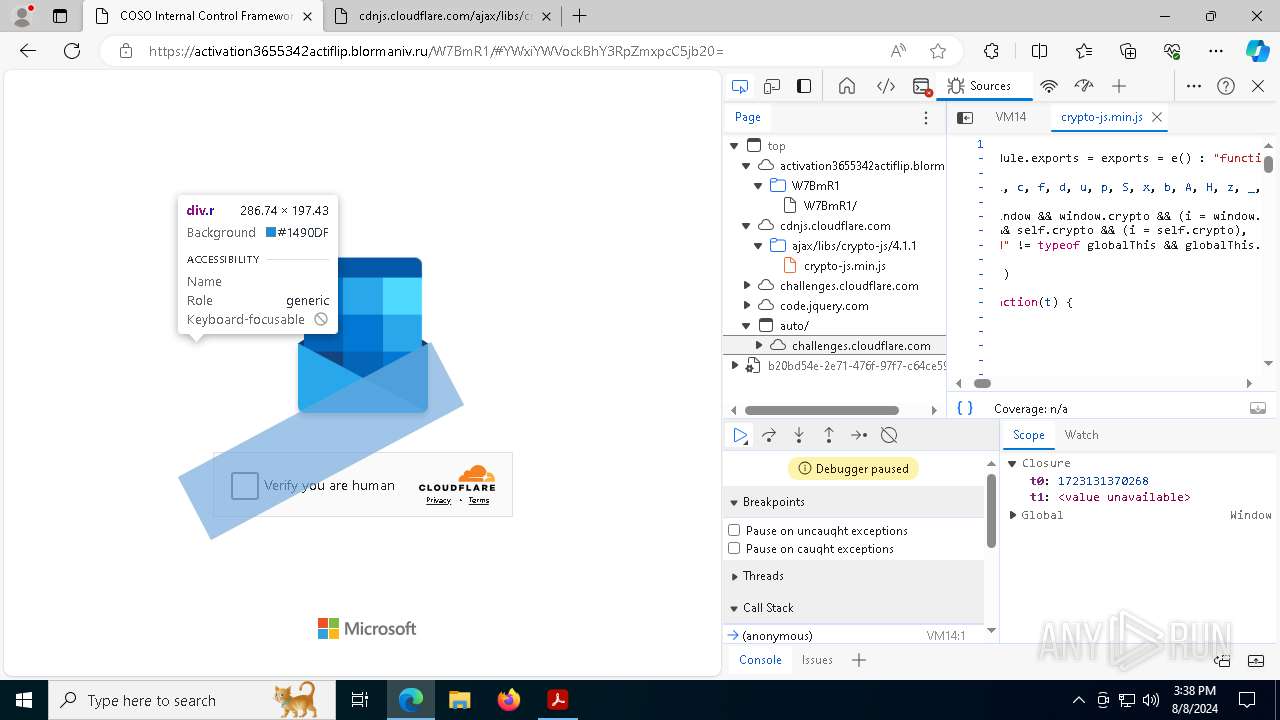Click the navigator pane horizontal scrollbar

click(x=822, y=410)
